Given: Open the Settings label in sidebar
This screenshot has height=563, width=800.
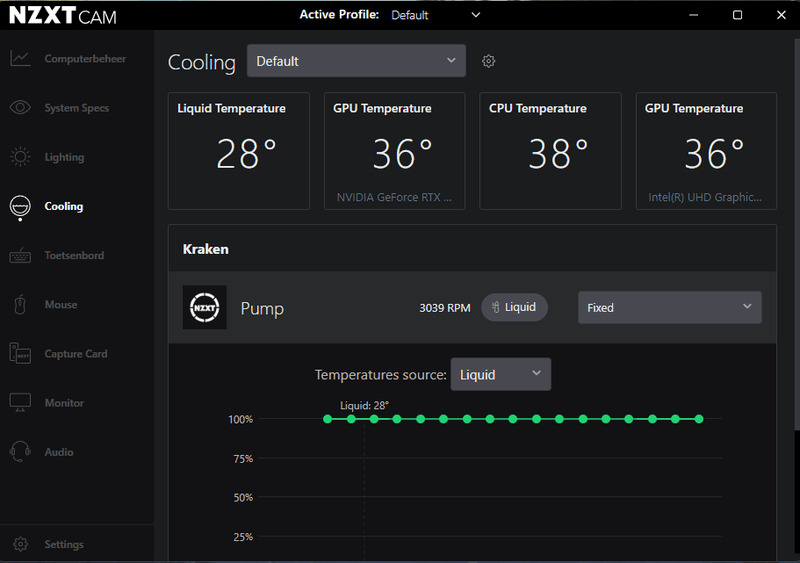Looking at the screenshot, I should pyautogui.click(x=64, y=544).
